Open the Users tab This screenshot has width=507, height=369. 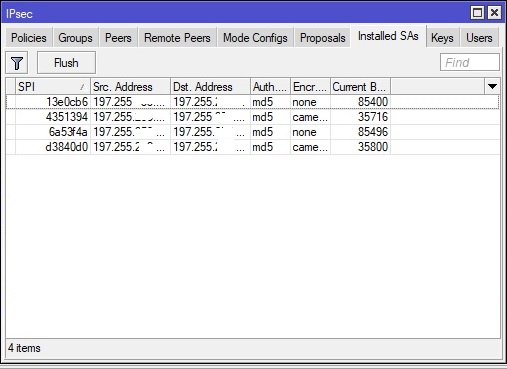479,38
